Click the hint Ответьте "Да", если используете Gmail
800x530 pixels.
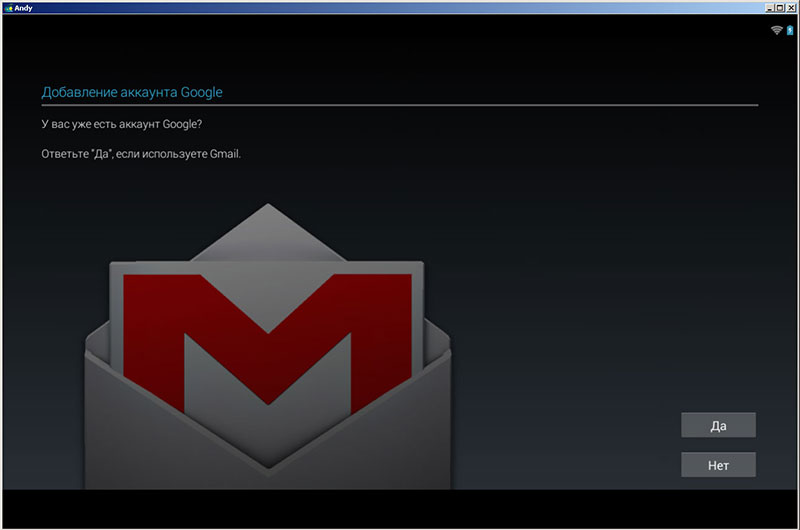point(141,154)
